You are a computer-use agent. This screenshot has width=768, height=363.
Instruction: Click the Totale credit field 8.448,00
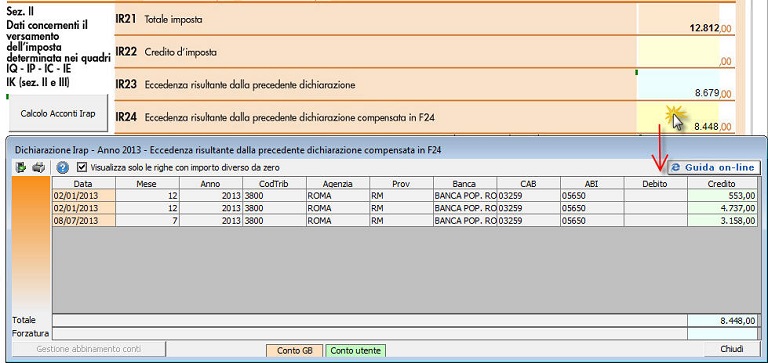pyautogui.click(x=722, y=321)
